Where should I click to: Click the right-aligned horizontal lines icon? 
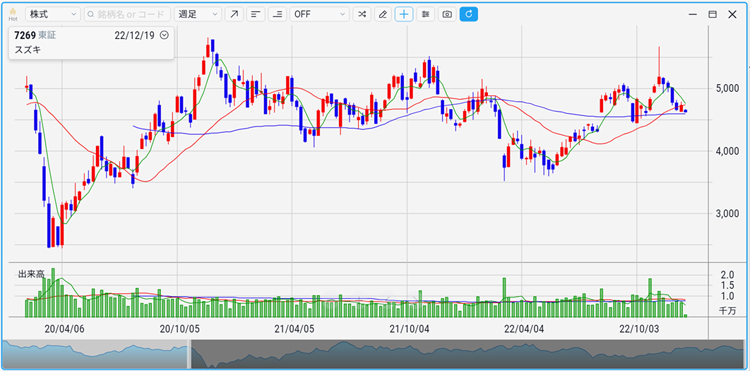click(277, 14)
